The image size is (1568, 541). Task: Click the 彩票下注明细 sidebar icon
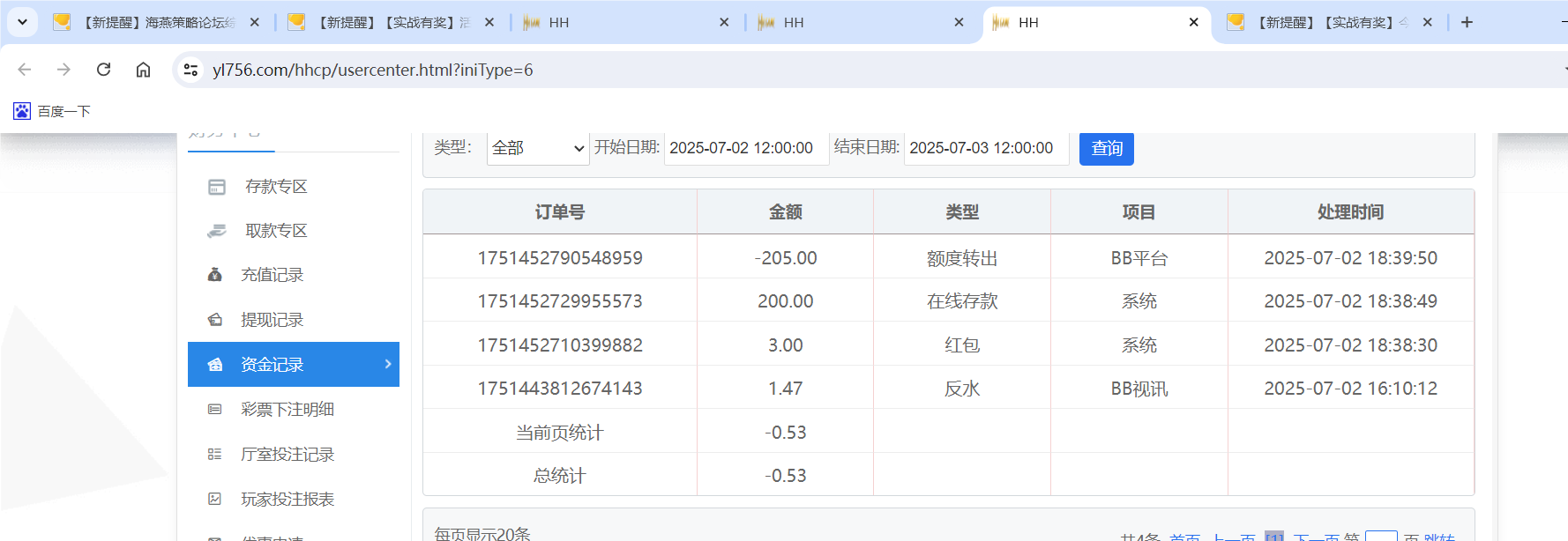214,410
